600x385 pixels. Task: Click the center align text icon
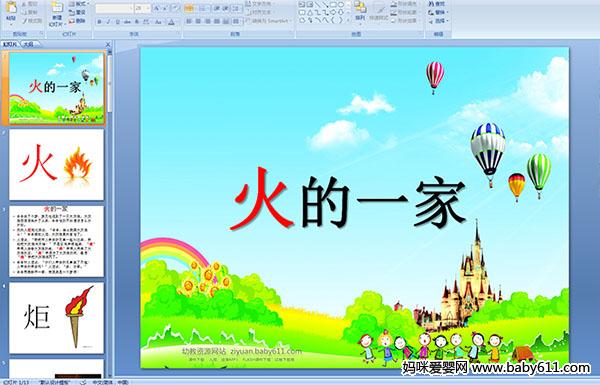point(198,21)
